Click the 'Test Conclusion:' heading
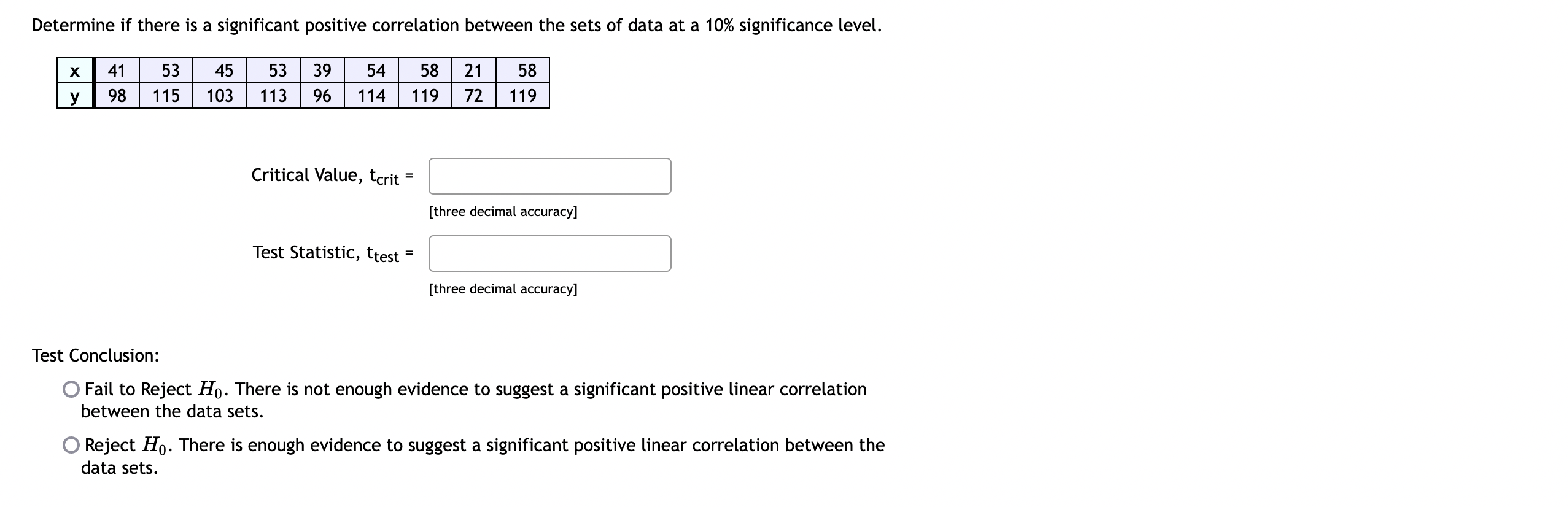The width and height of the screenshot is (1568, 507). click(x=94, y=354)
